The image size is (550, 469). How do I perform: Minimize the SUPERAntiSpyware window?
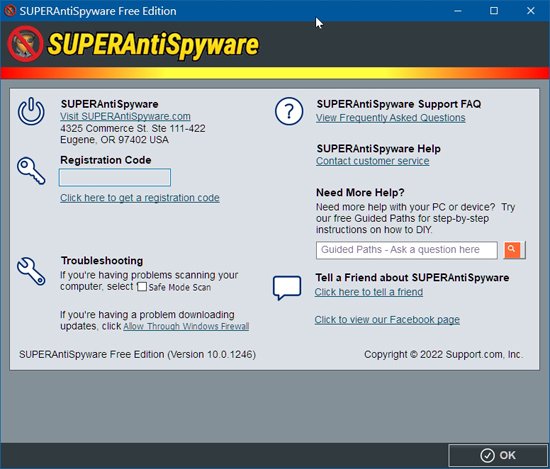pos(458,11)
